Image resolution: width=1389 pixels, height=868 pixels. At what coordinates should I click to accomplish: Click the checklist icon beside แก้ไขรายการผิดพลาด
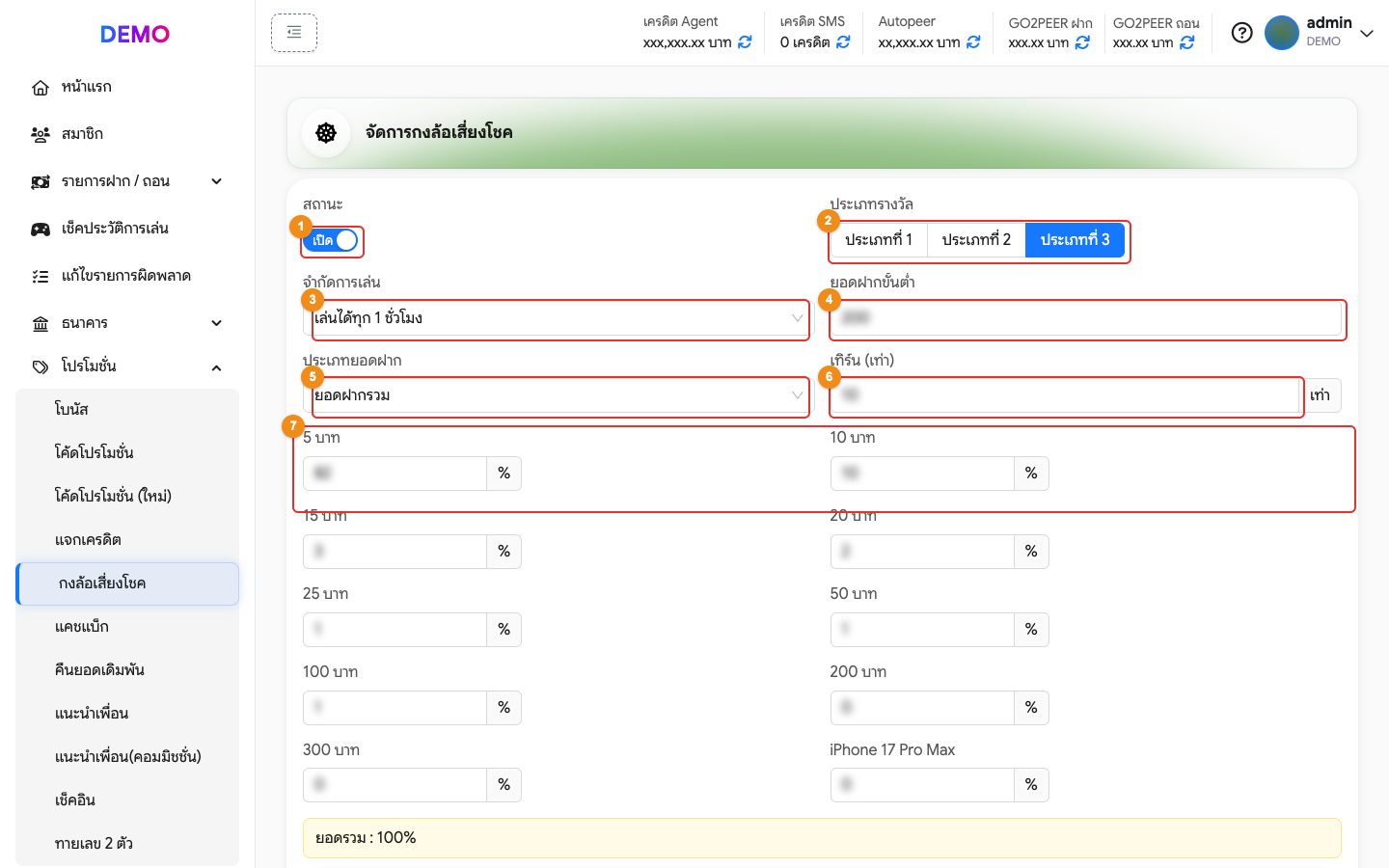coord(41,277)
